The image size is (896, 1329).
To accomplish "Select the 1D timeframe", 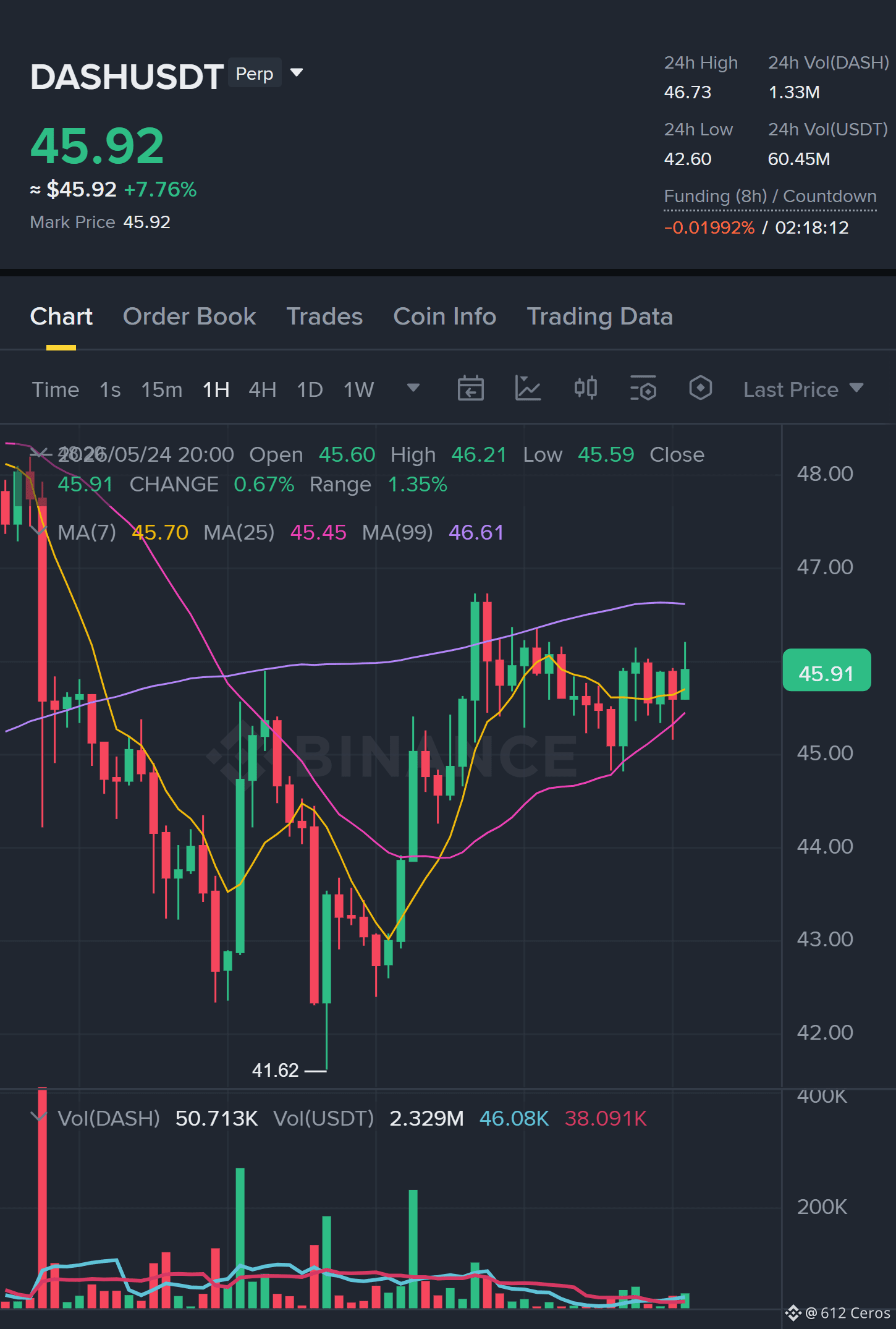I will (x=310, y=389).
